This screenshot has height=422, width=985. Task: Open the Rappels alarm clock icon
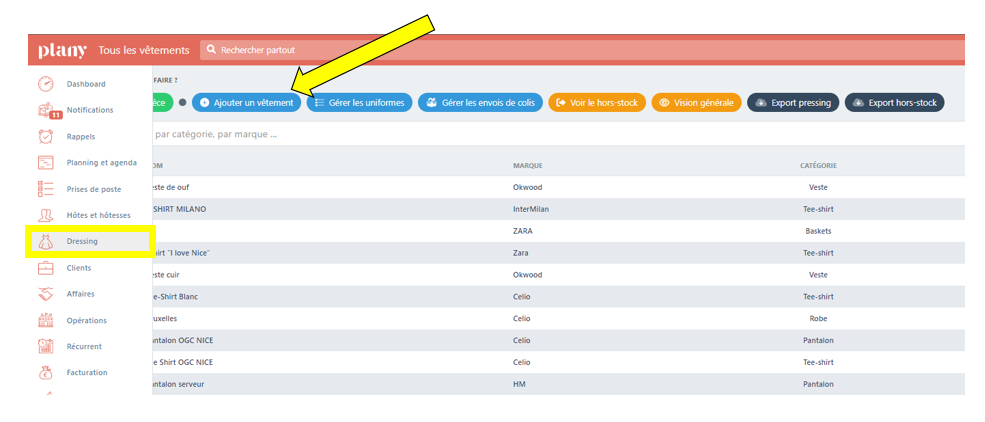click(x=45, y=136)
